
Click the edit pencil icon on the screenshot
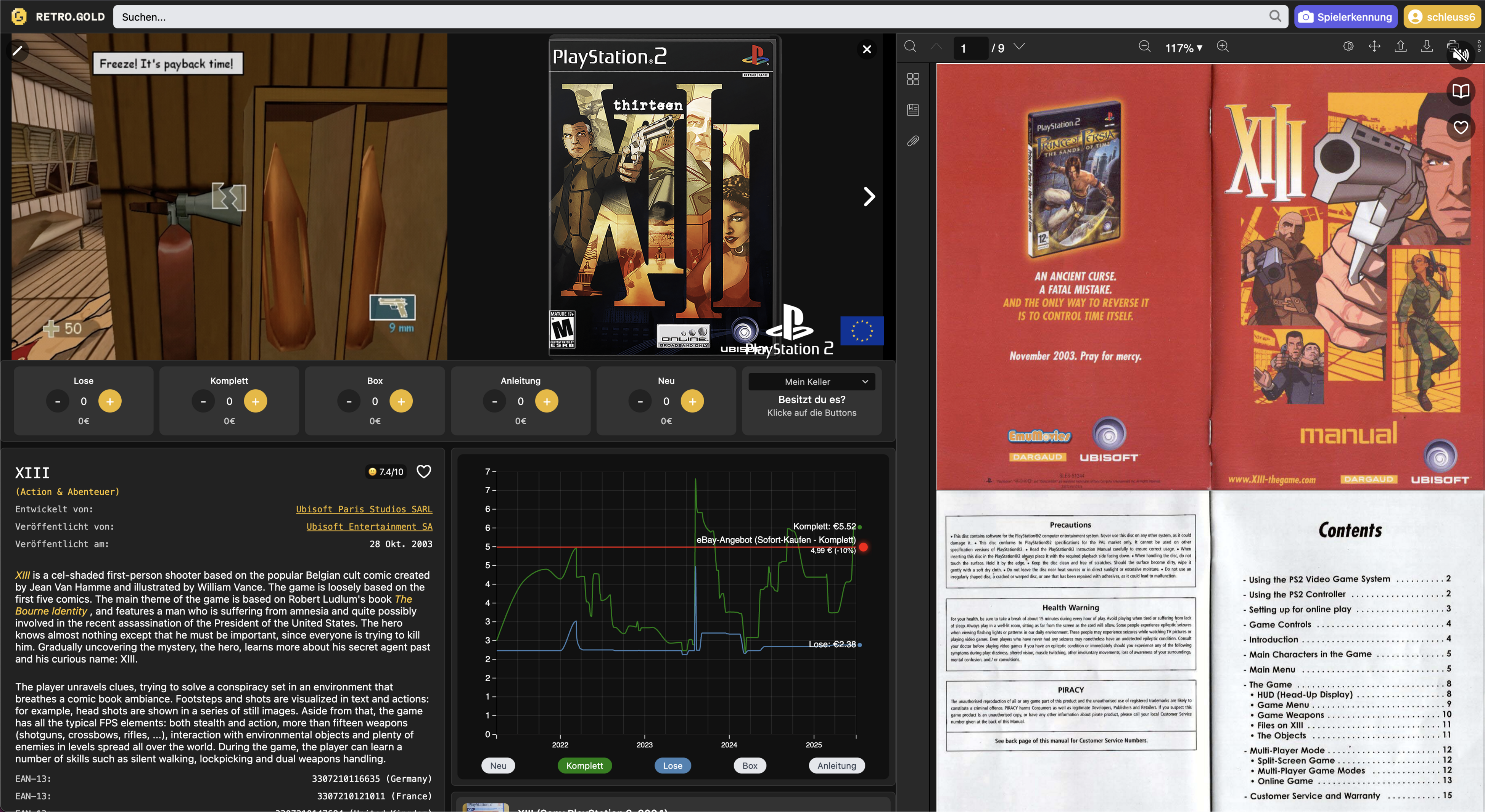(x=17, y=51)
